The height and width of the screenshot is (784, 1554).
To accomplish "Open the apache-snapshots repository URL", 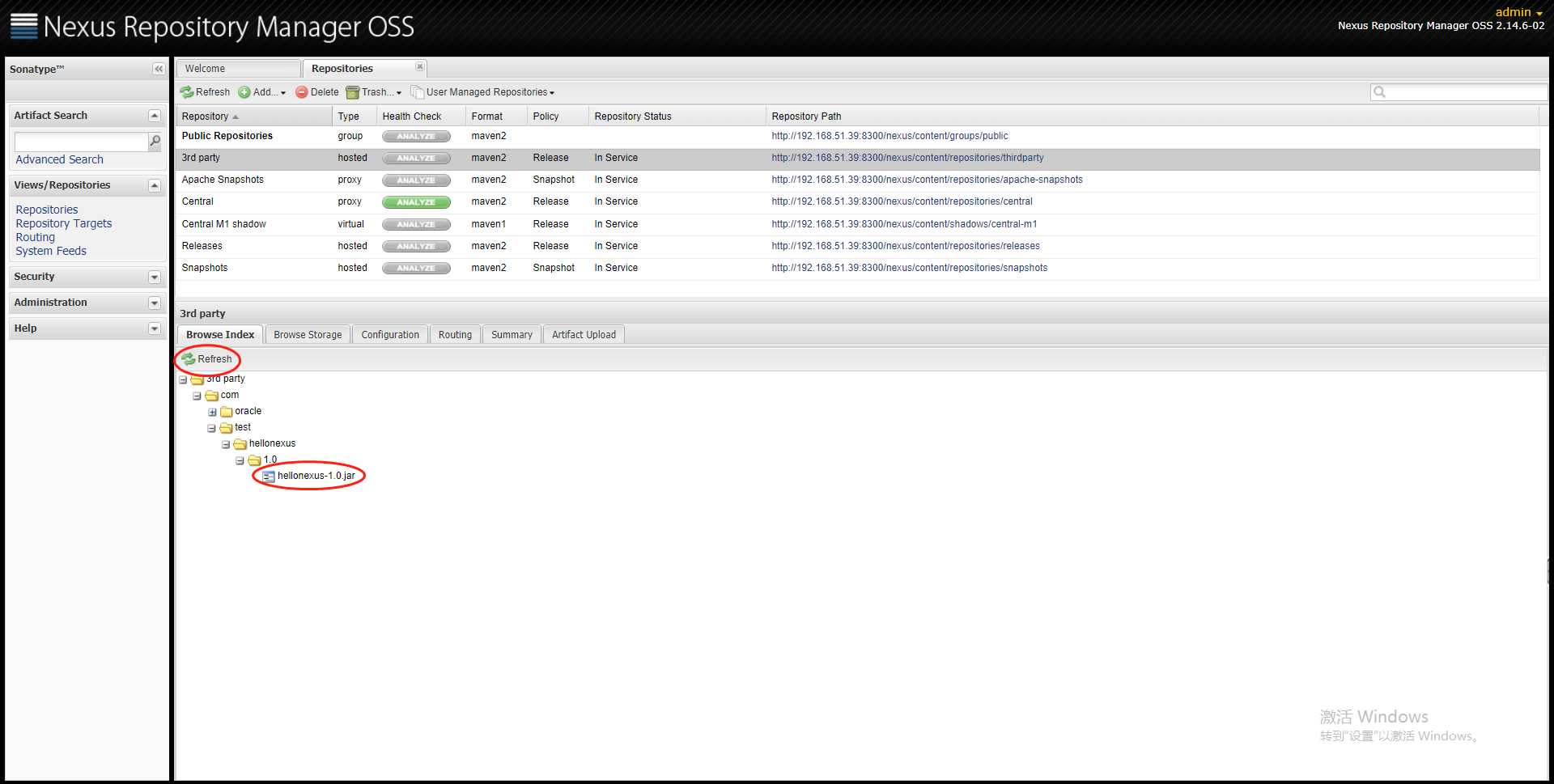I will [927, 180].
